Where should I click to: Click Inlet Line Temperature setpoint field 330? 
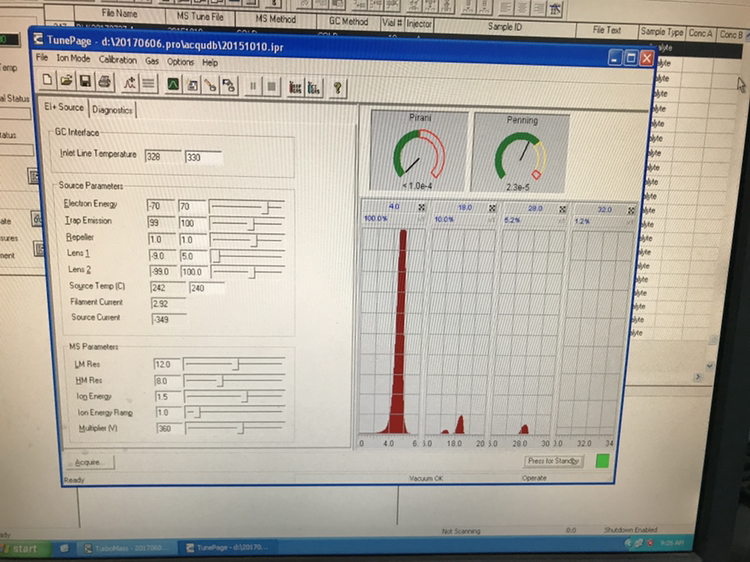click(x=203, y=157)
